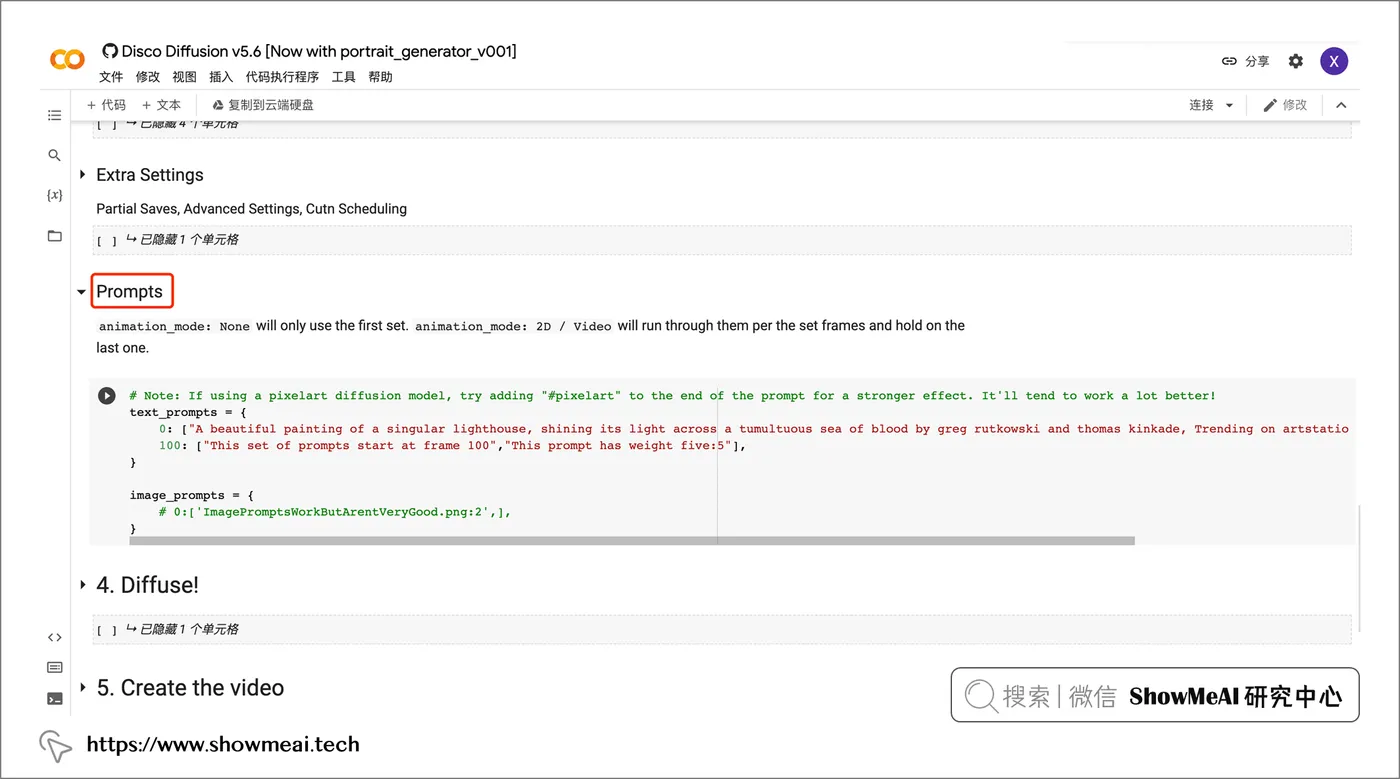The width and height of the screenshot is (1400, 779).
Task: Open the code snippets icon
Action: [55, 637]
